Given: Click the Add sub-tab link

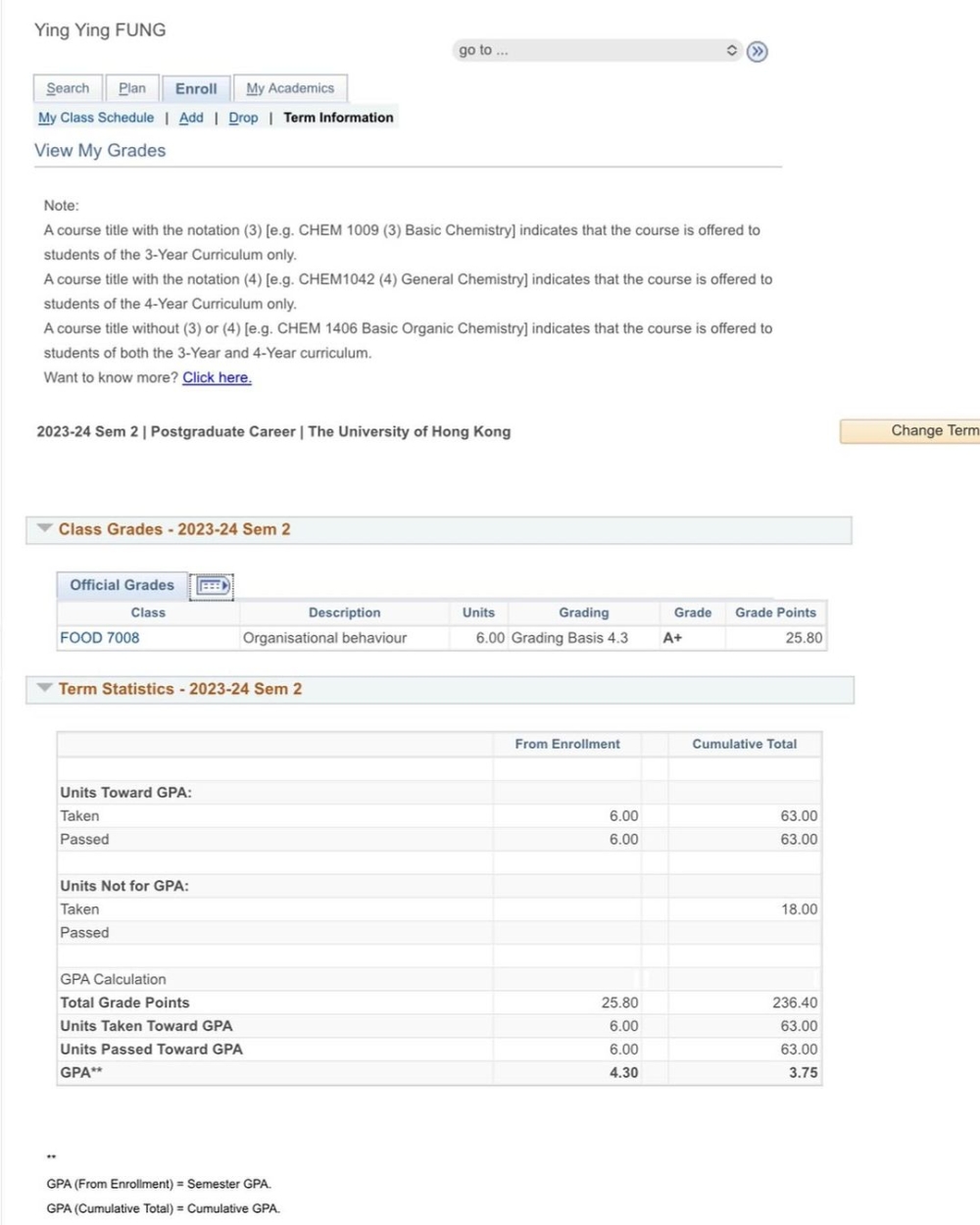Looking at the screenshot, I should click(x=191, y=118).
